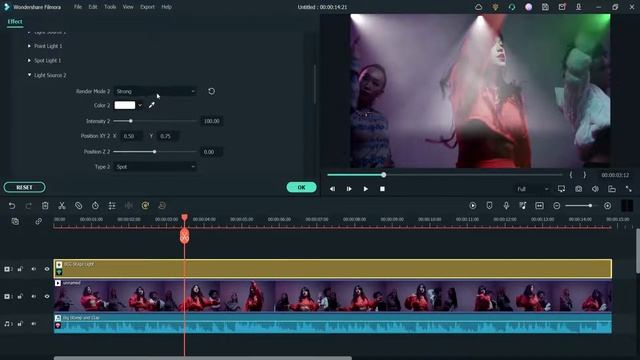Viewport: 640px width, 360px height.
Task: Click the playback icon between rewind and play
Action: pyautogui.click(x=349, y=189)
